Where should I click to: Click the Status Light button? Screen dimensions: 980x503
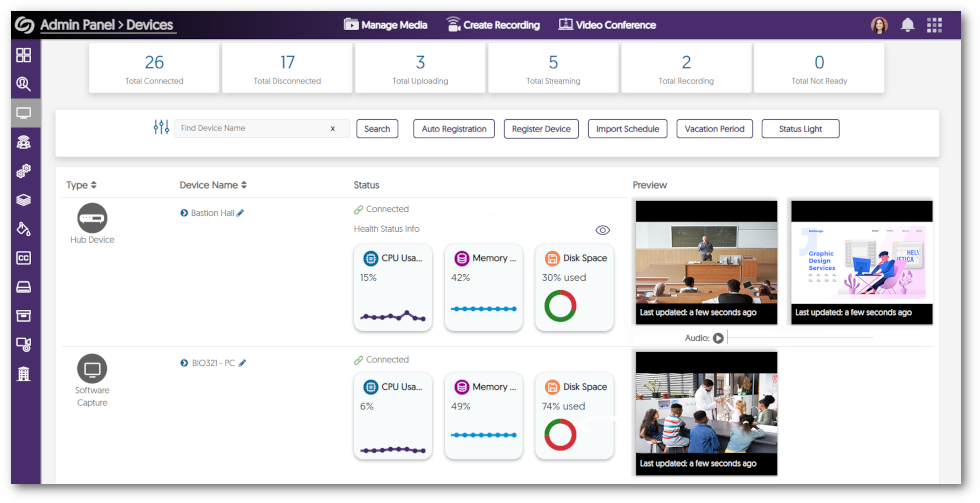(801, 129)
